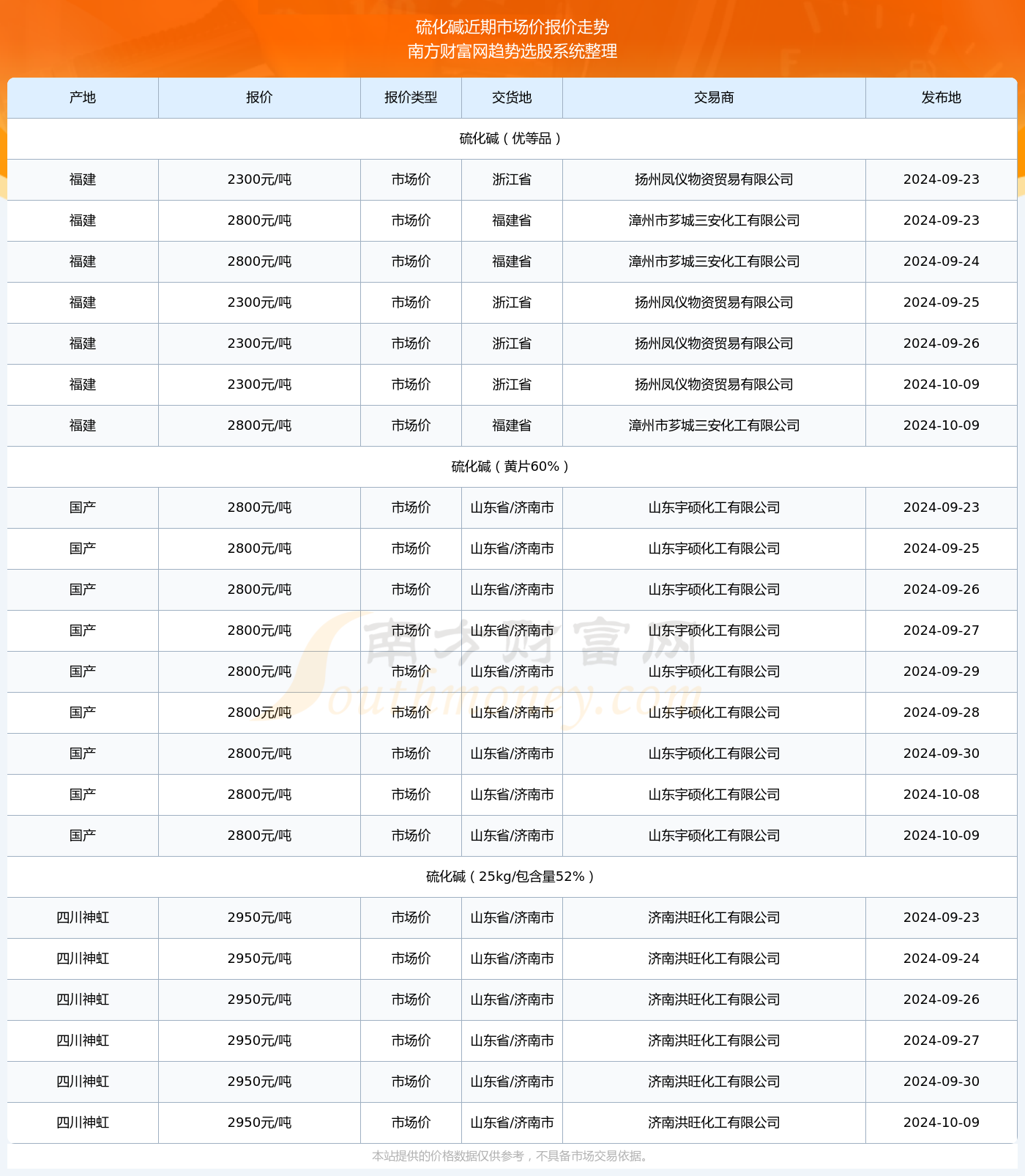1025x1176 pixels.
Task: Click 2300元/吨 in the 福建 2024-09-25 row
Action: click(259, 302)
